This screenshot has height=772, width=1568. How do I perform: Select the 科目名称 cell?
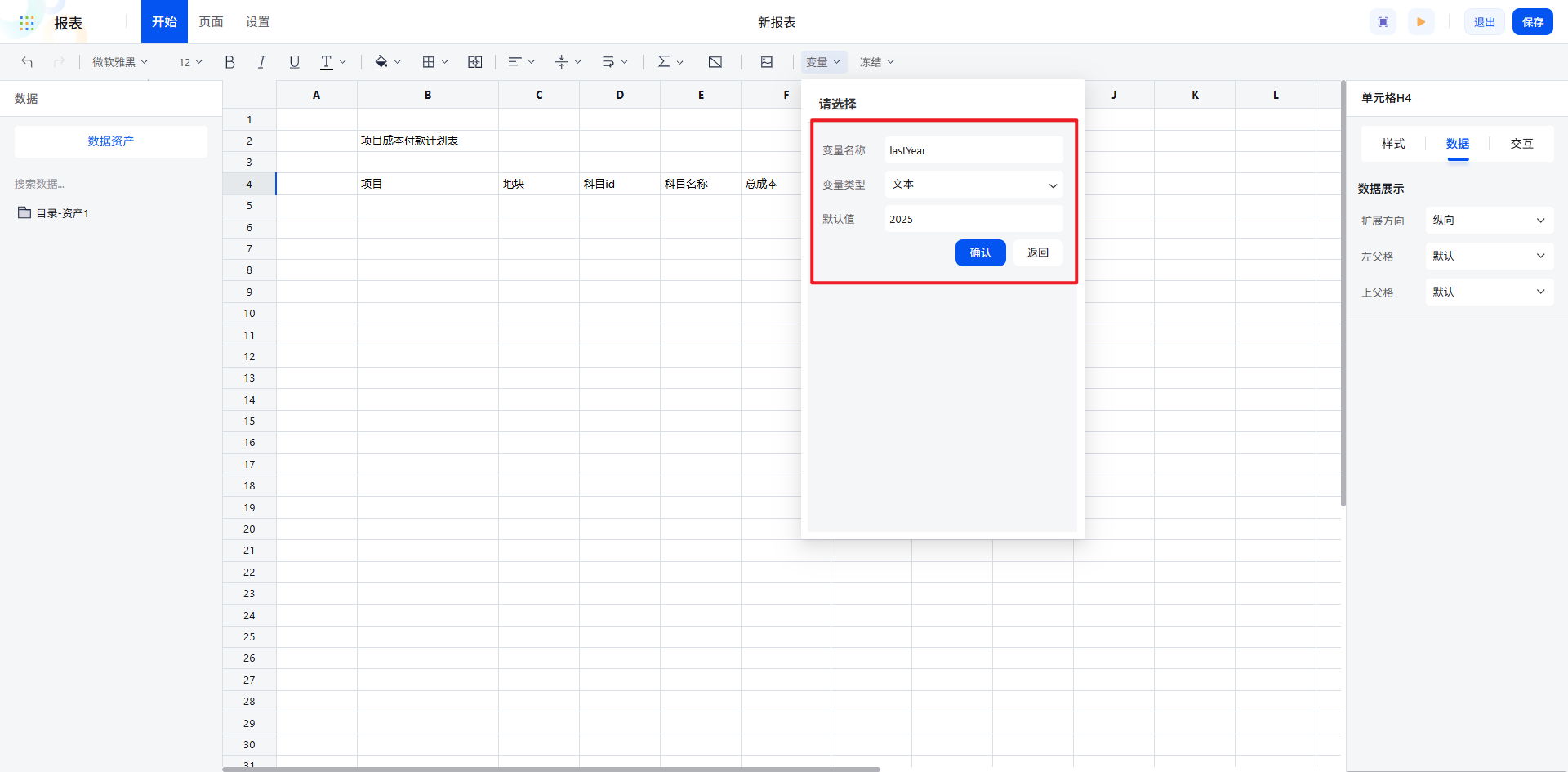[701, 184]
